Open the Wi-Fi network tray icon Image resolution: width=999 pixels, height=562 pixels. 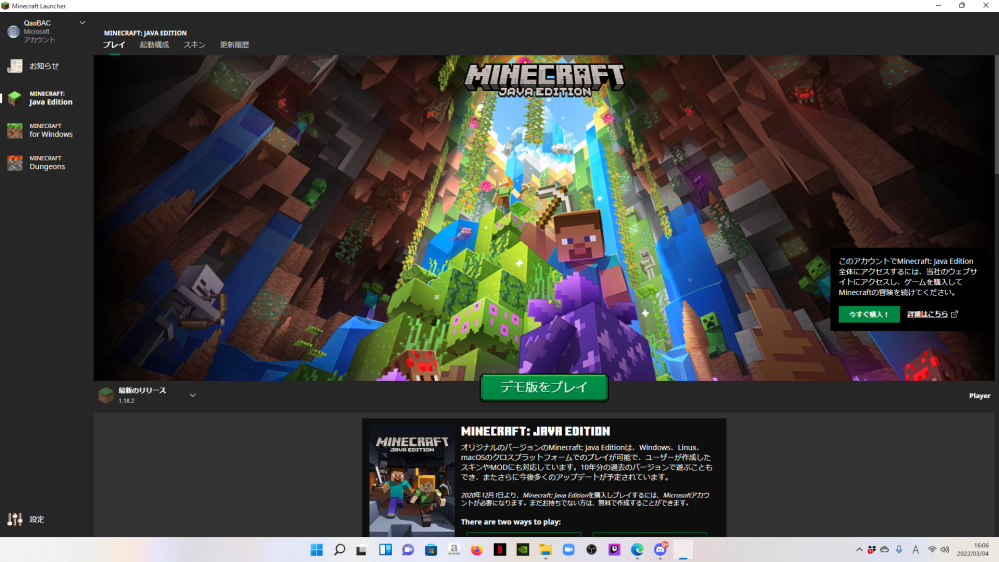pyautogui.click(x=932, y=550)
